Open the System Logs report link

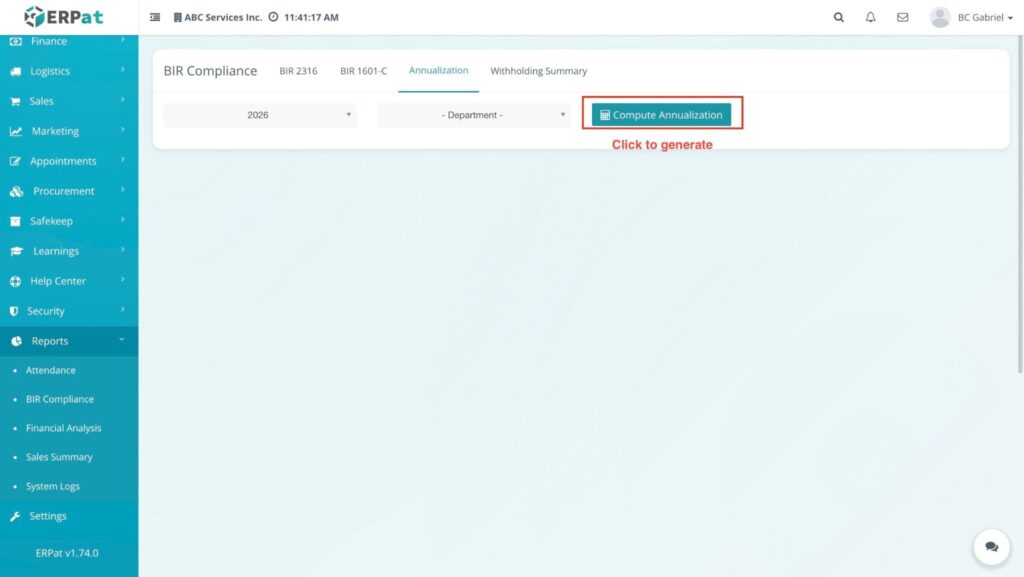coord(53,486)
